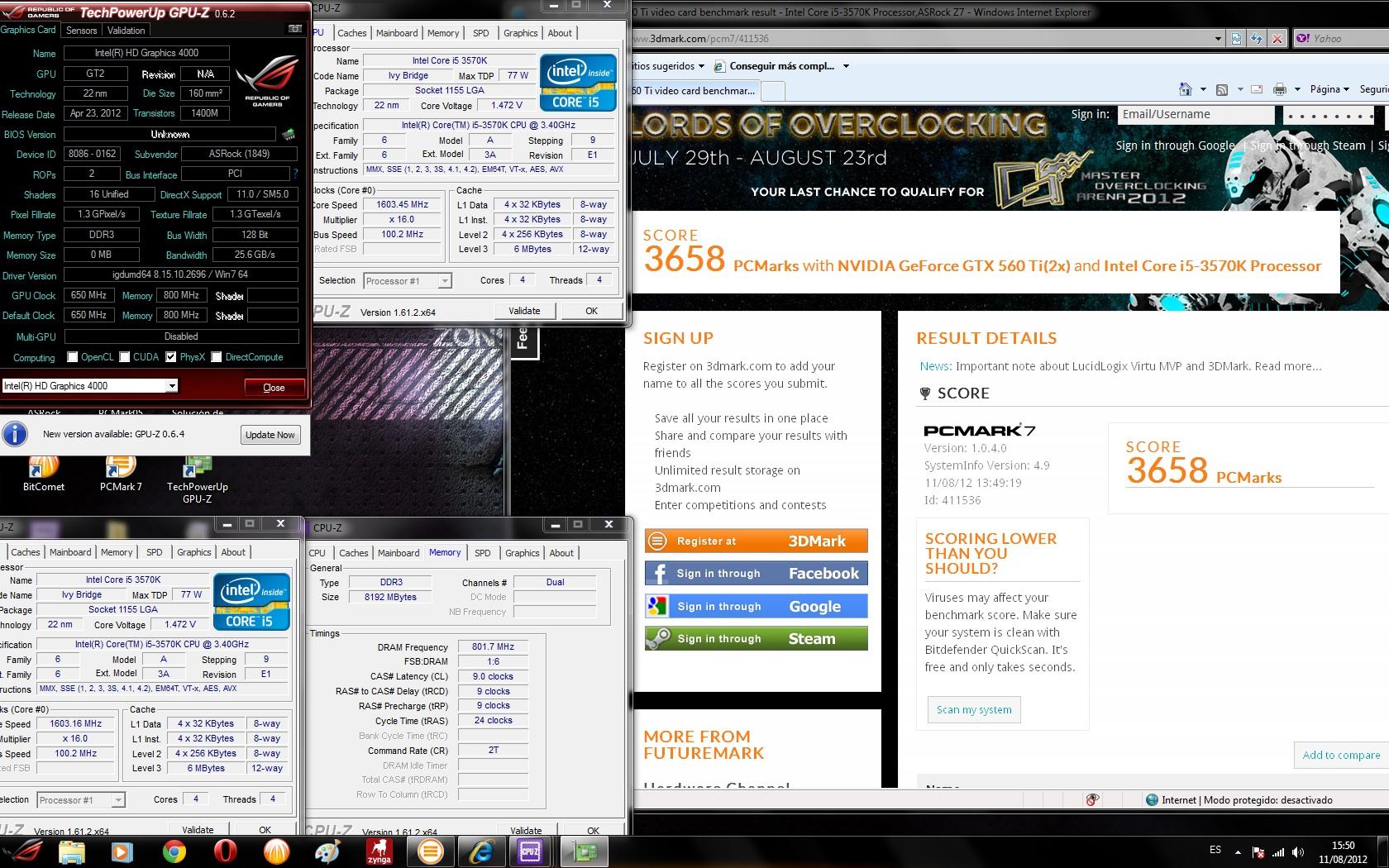Open Paint from the taskbar

point(327,851)
